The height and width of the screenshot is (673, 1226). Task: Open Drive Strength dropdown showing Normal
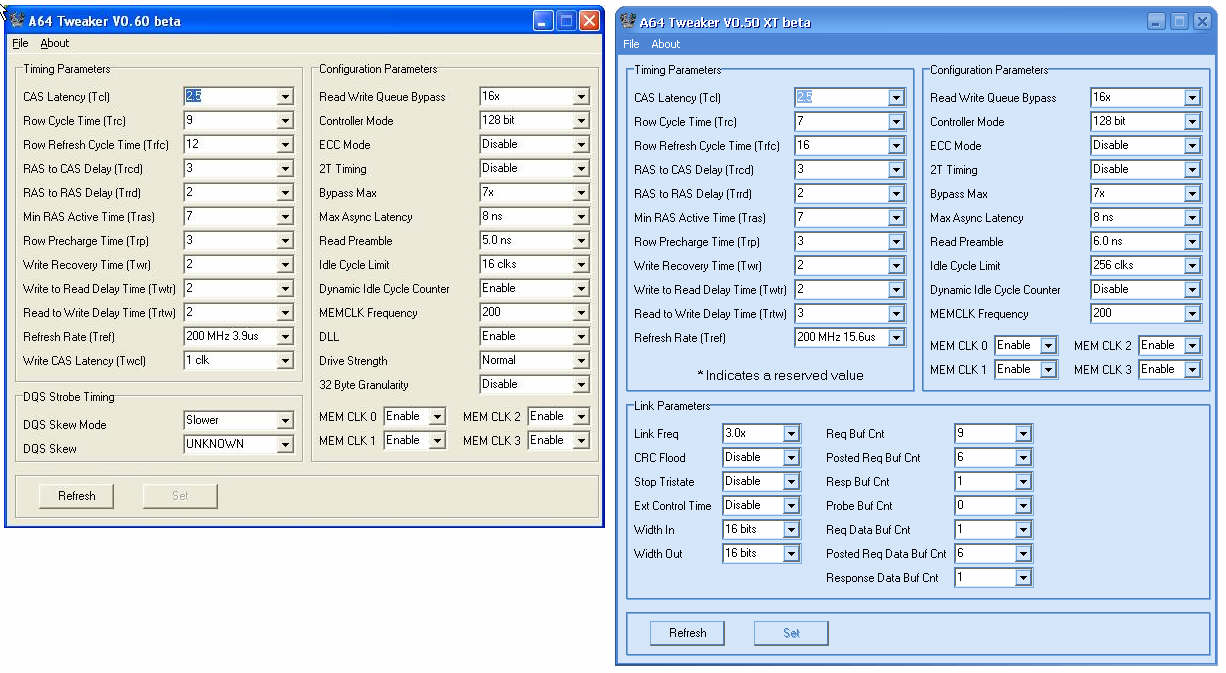(581, 361)
